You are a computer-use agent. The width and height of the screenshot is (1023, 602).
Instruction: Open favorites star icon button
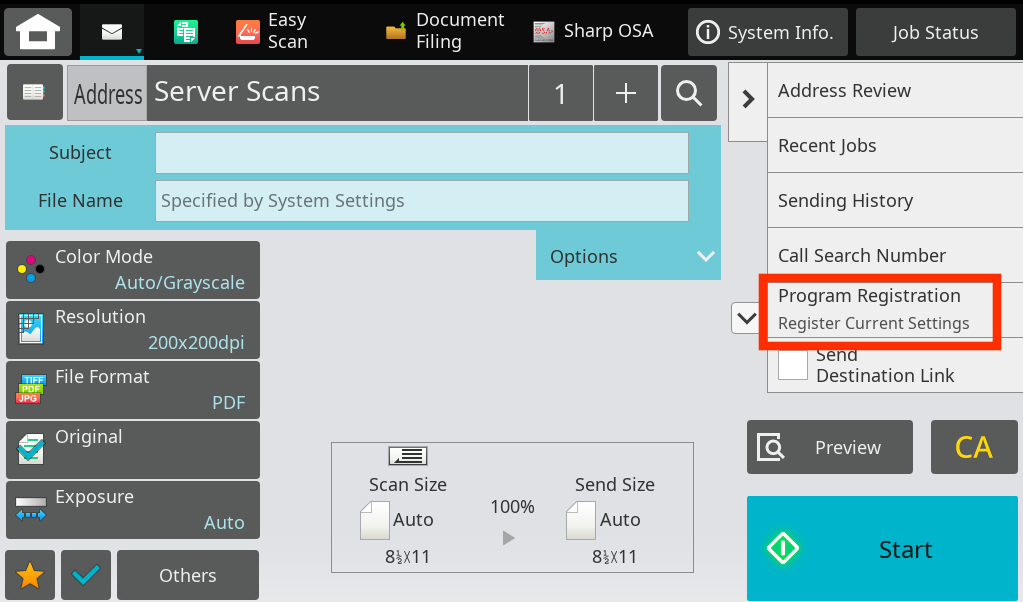click(x=30, y=575)
